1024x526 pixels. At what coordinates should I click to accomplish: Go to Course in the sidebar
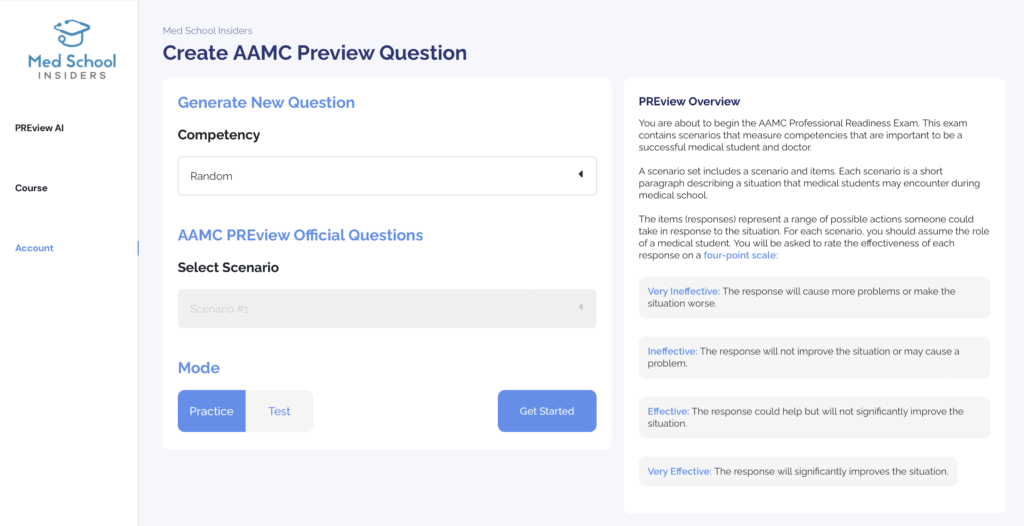tap(31, 188)
